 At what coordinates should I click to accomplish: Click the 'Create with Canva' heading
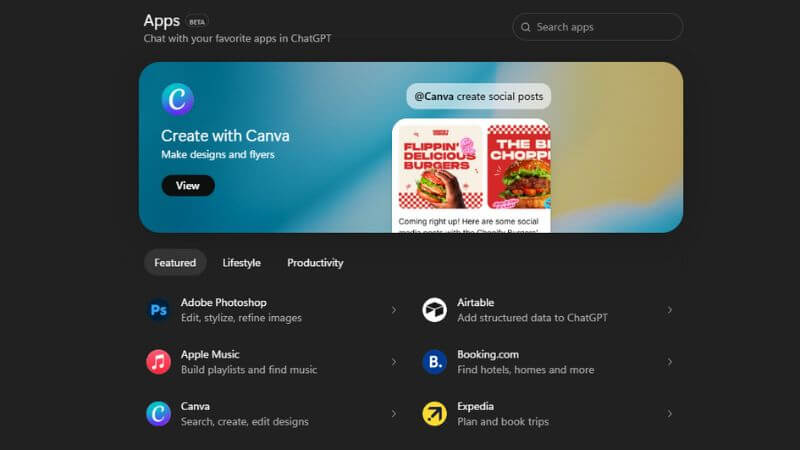pyautogui.click(x=225, y=136)
